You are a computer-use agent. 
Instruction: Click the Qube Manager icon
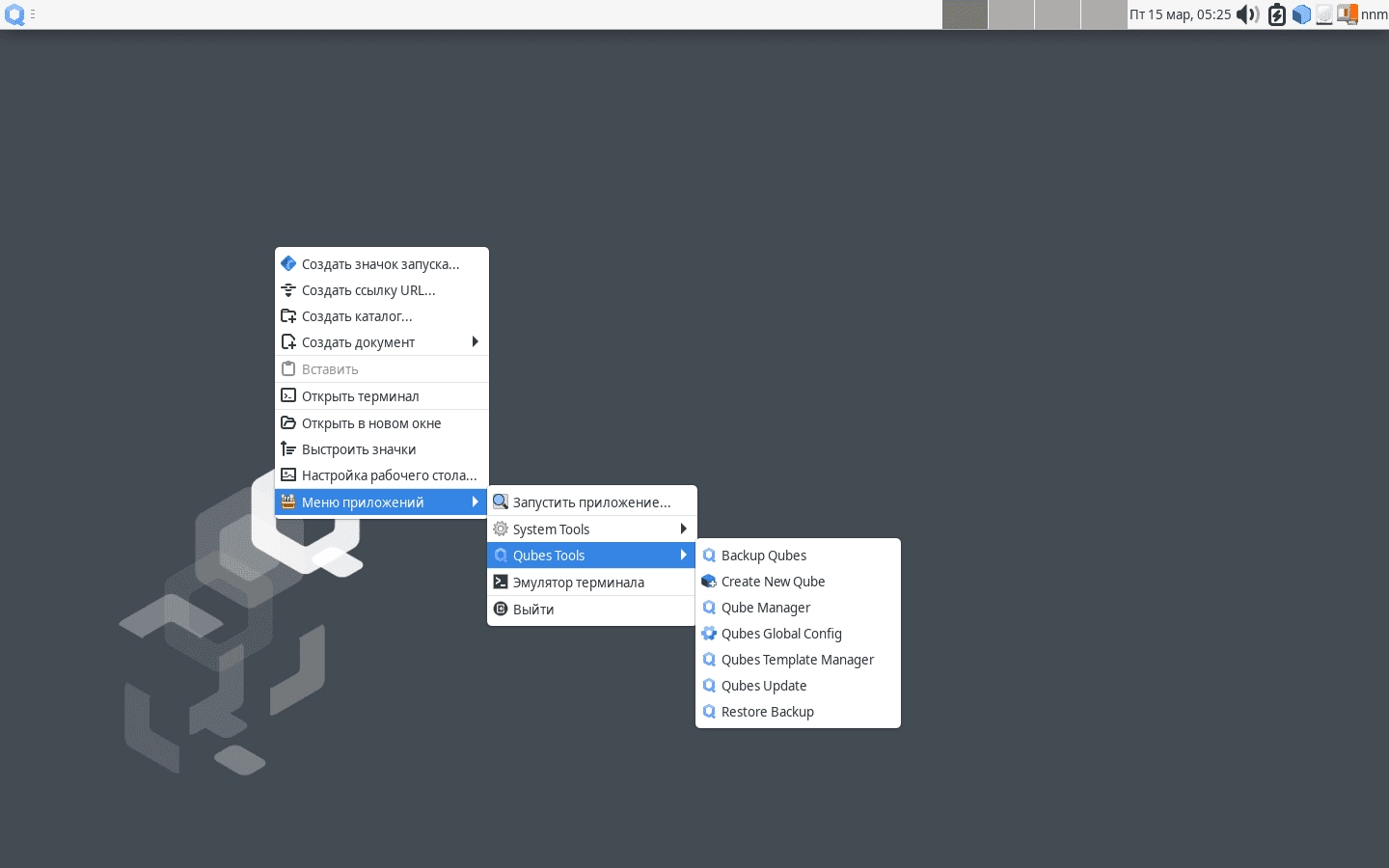coord(709,608)
